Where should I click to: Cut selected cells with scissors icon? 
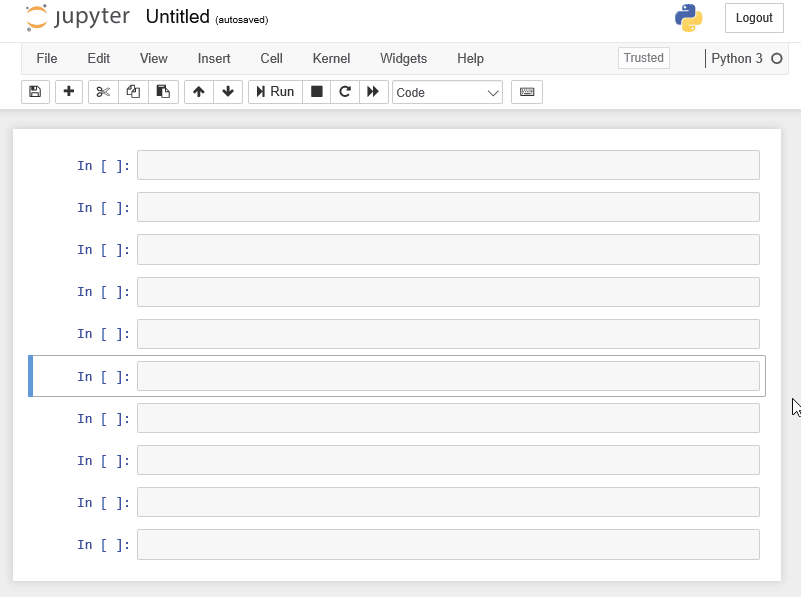[103, 92]
